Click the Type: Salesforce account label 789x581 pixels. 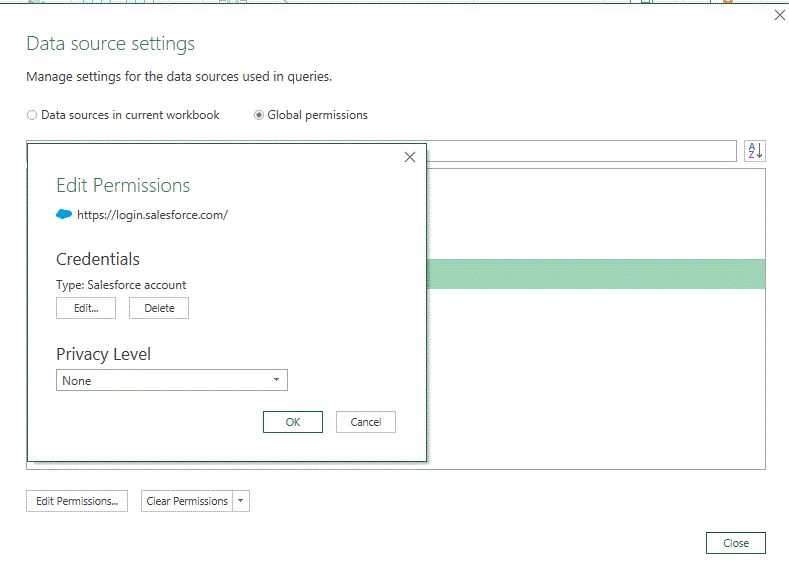(121, 285)
